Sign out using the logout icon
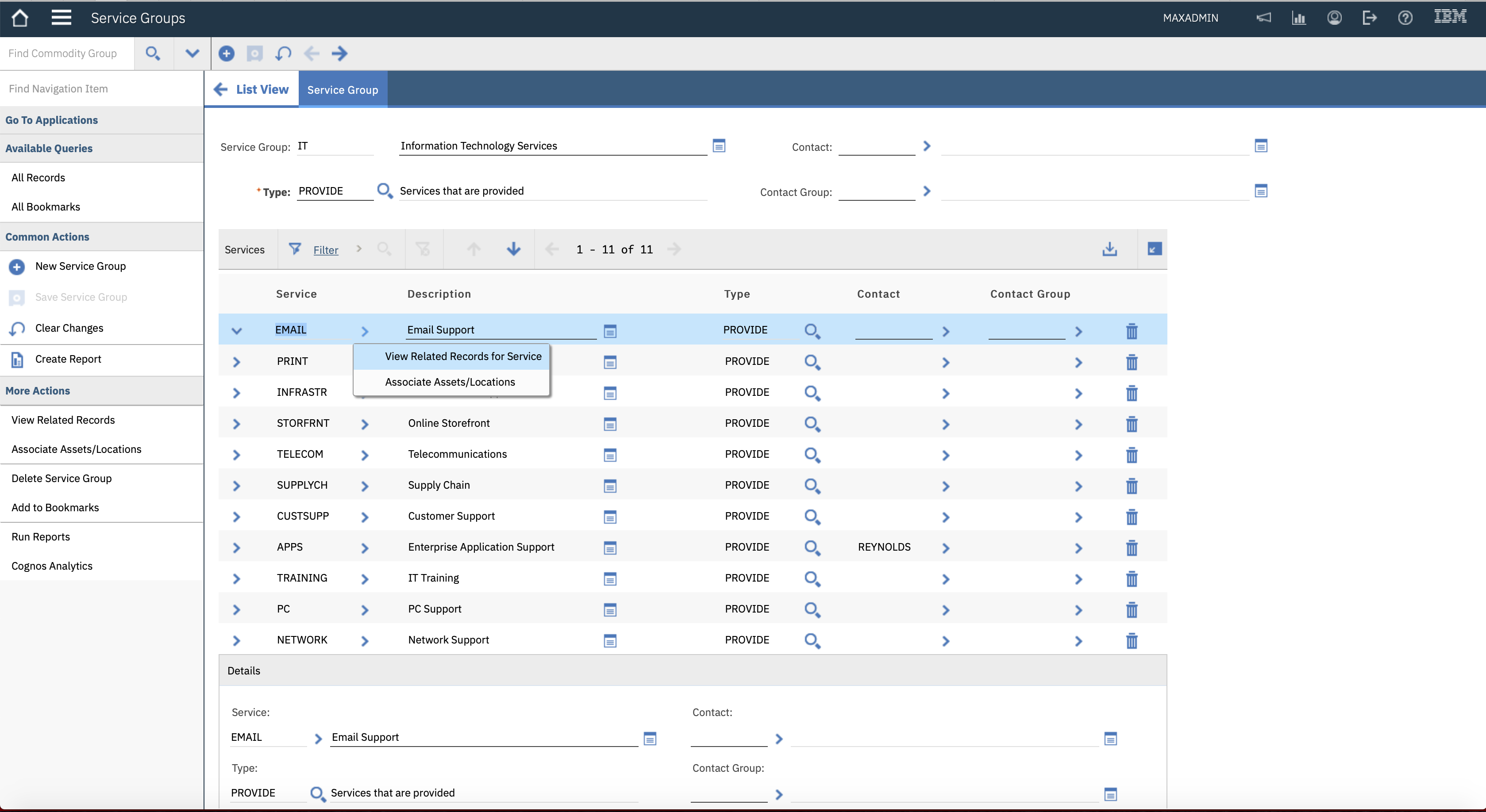 (x=1370, y=18)
